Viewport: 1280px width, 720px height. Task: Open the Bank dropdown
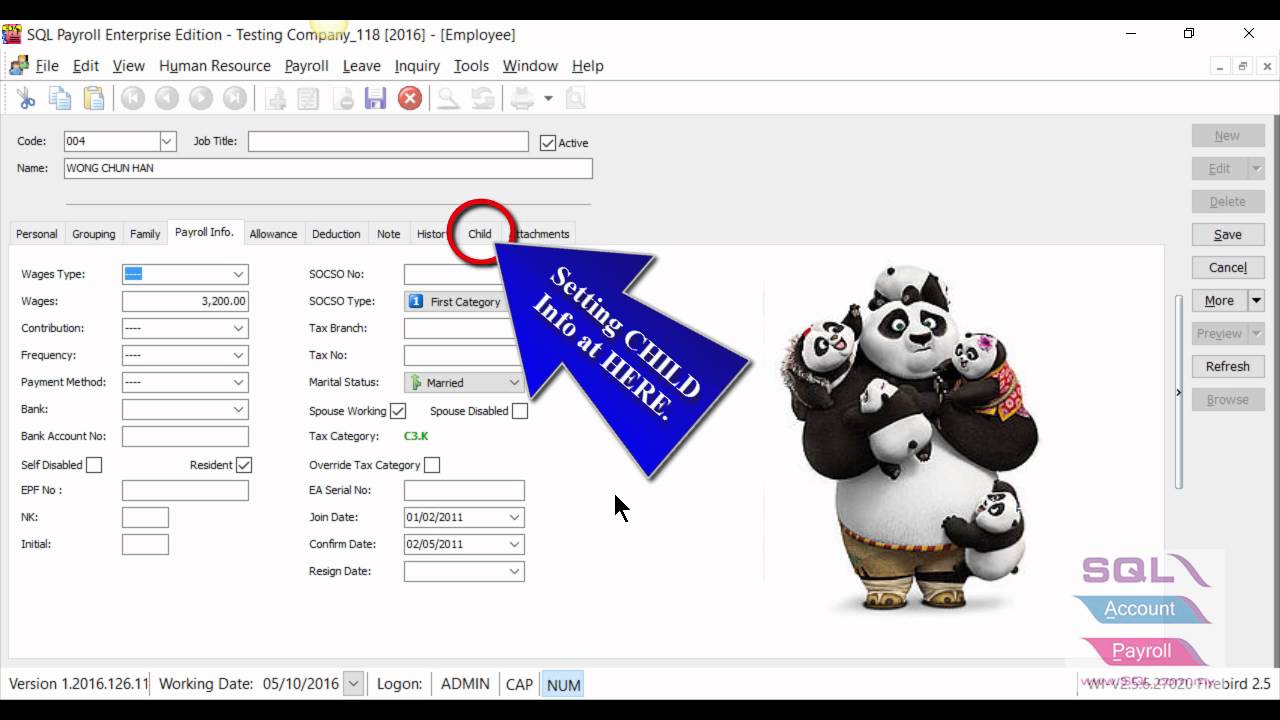tap(238, 409)
